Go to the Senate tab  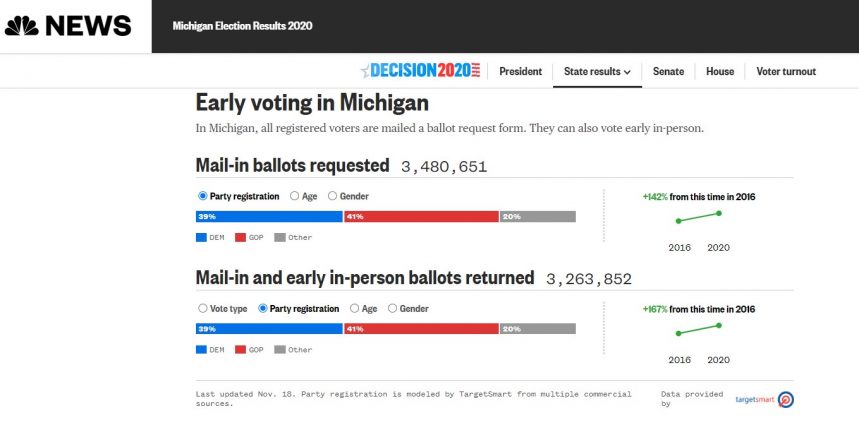668,72
